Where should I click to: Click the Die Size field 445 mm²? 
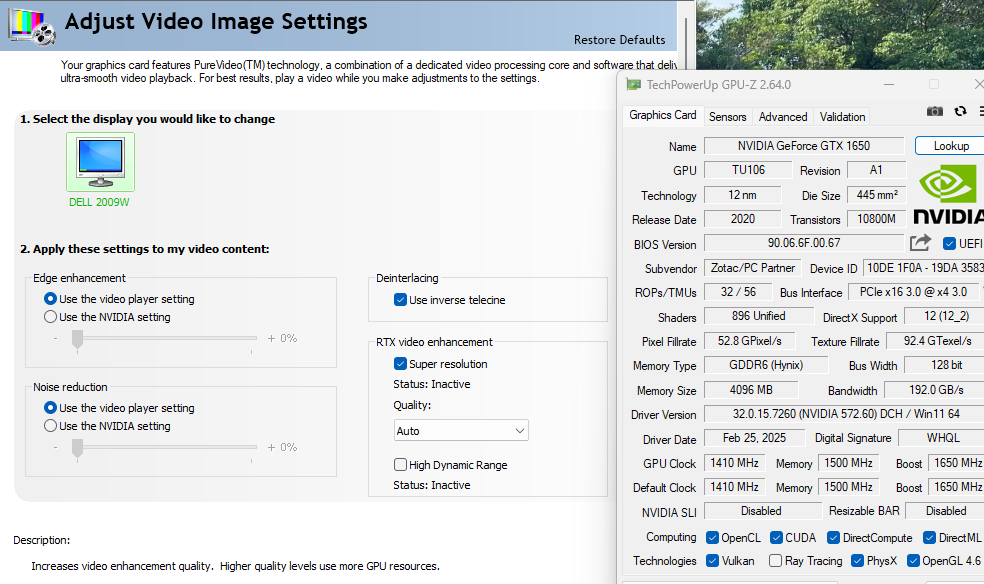point(877,194)
